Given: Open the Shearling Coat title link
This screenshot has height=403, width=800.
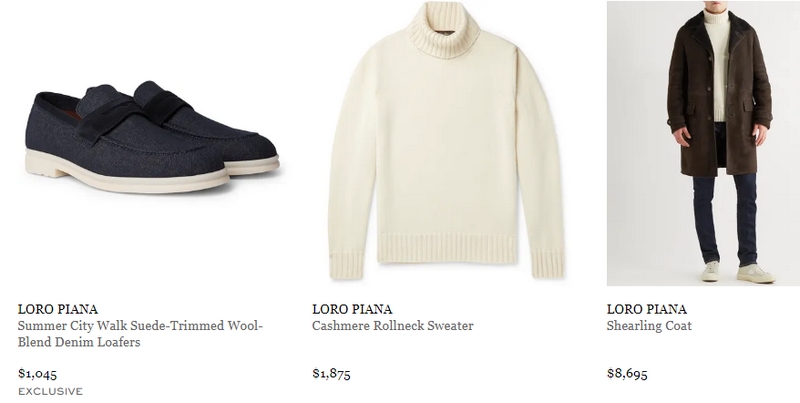Looking at the screenshot, I should pyautogui.click(x=649, y=325).
